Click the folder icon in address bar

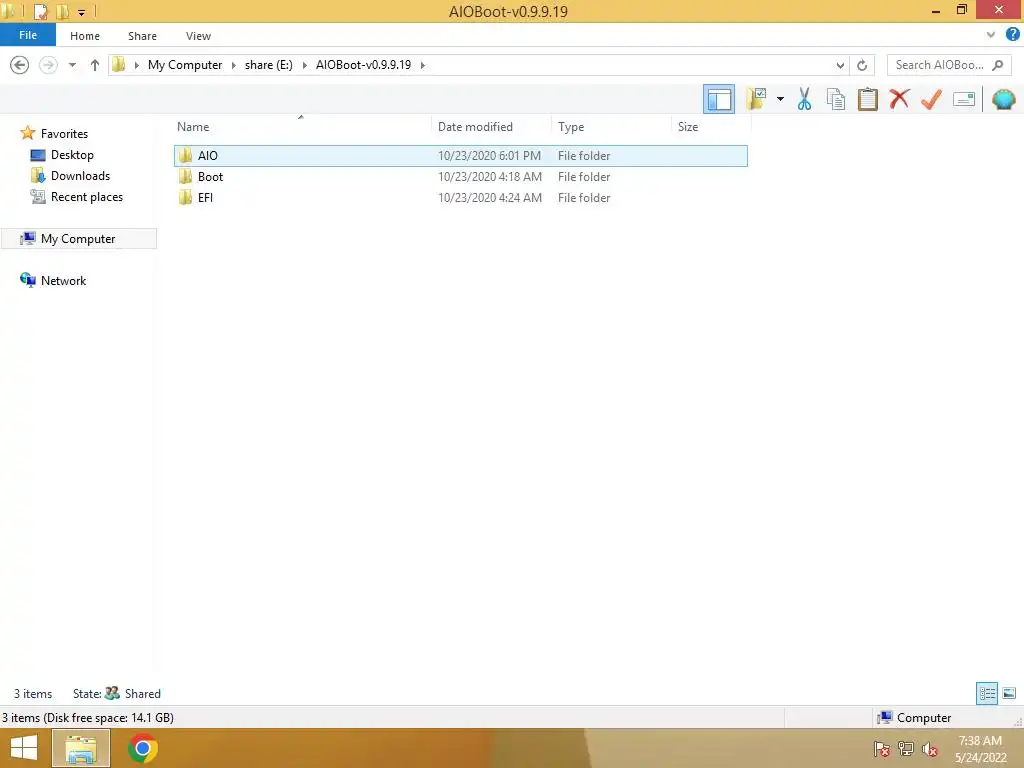pos(119,65)
